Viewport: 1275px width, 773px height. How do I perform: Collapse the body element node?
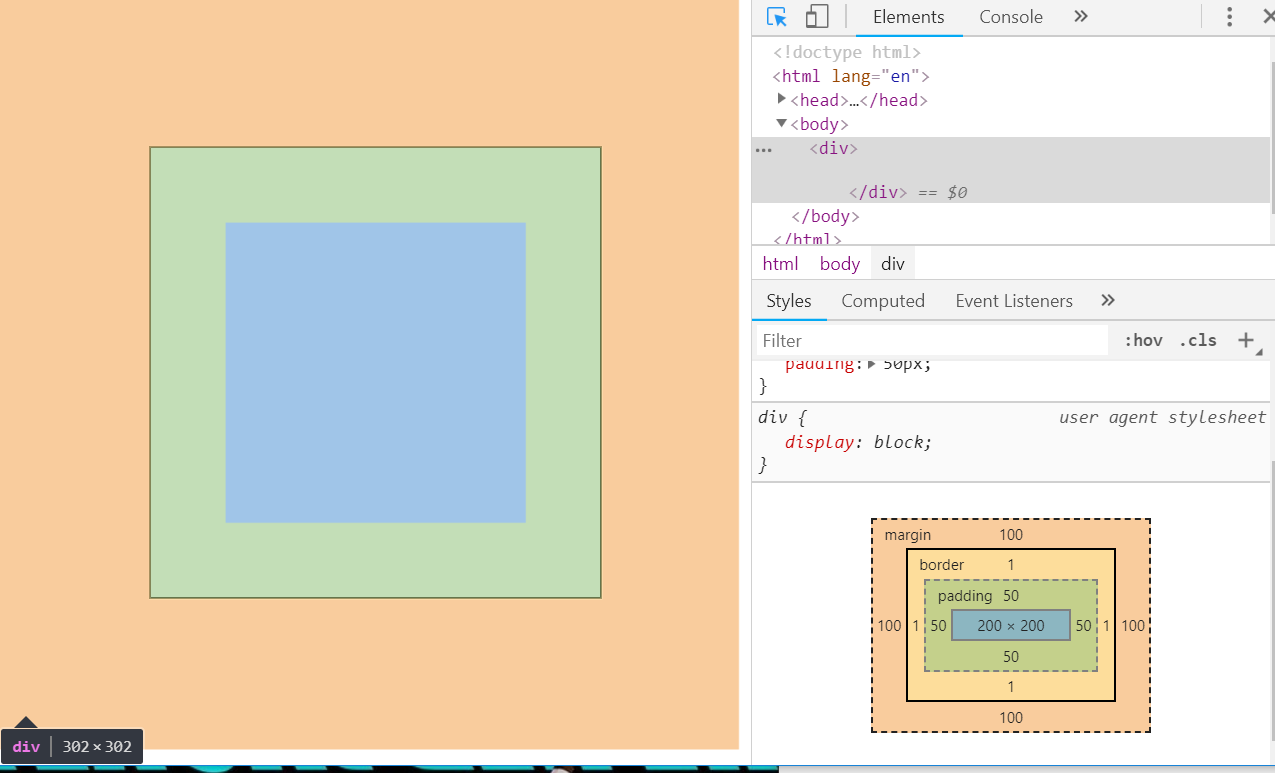point(782,123)
